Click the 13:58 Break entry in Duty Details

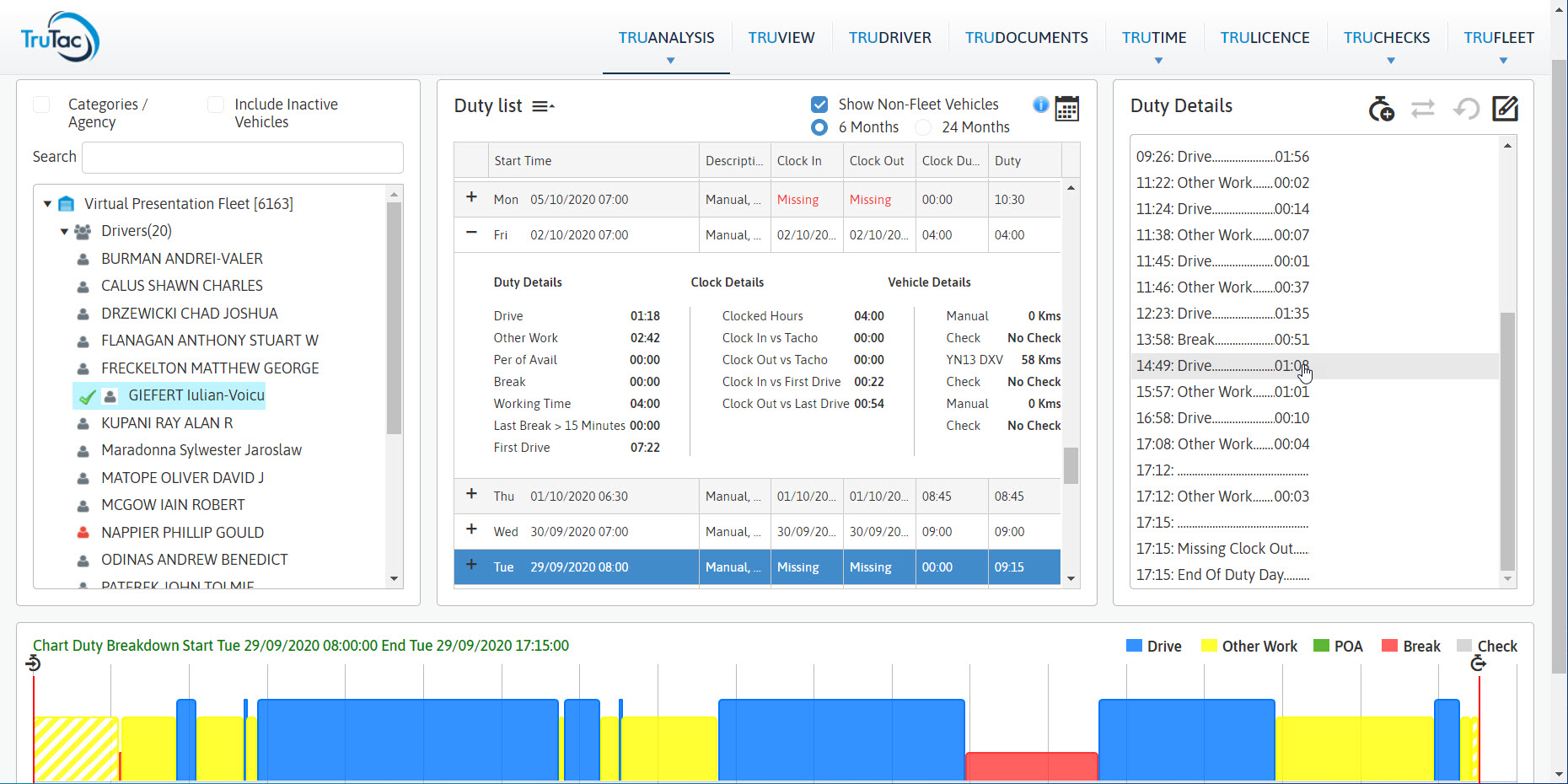click(1222, 340)
